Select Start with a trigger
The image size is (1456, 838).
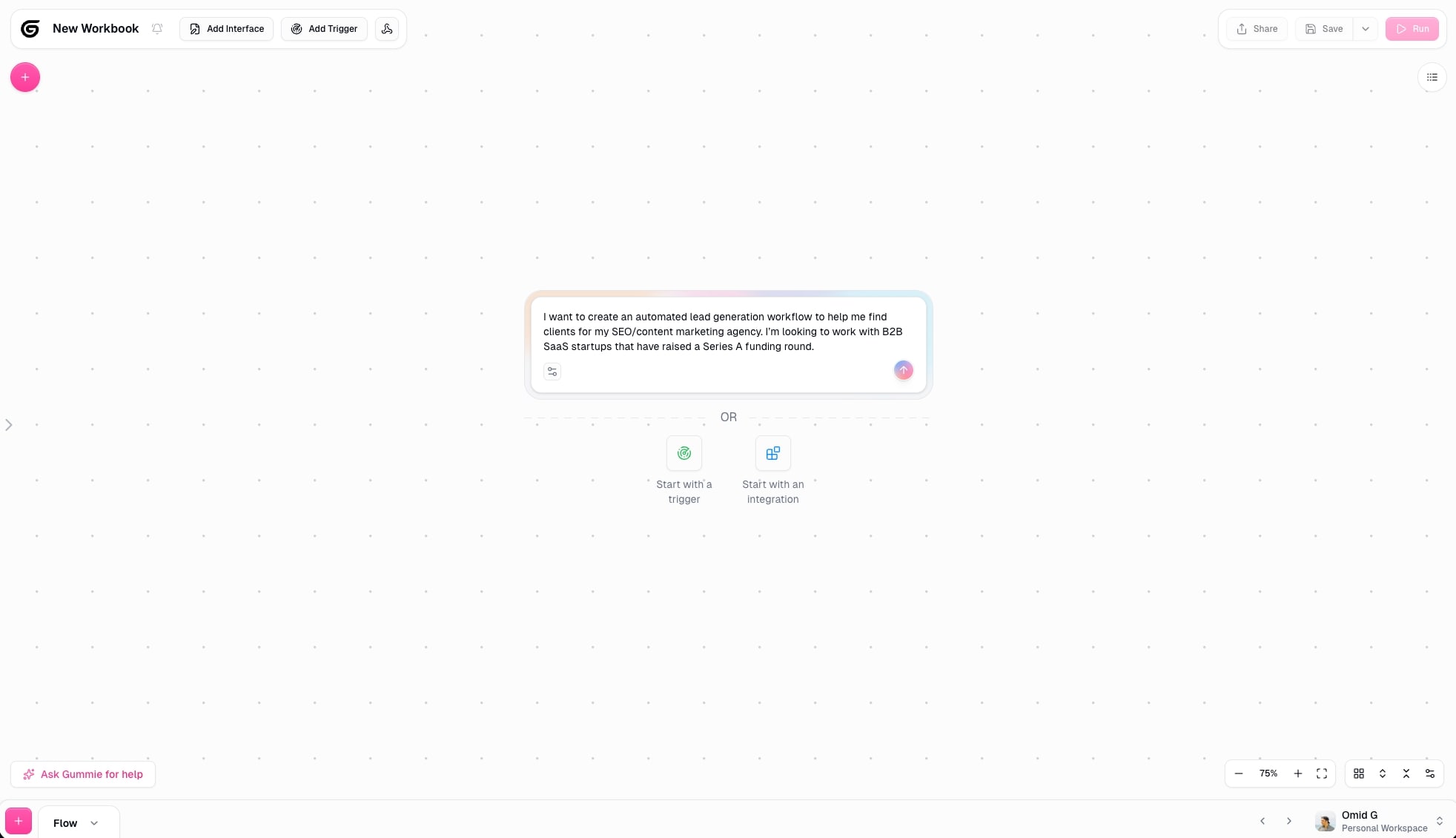click(684, 453)
